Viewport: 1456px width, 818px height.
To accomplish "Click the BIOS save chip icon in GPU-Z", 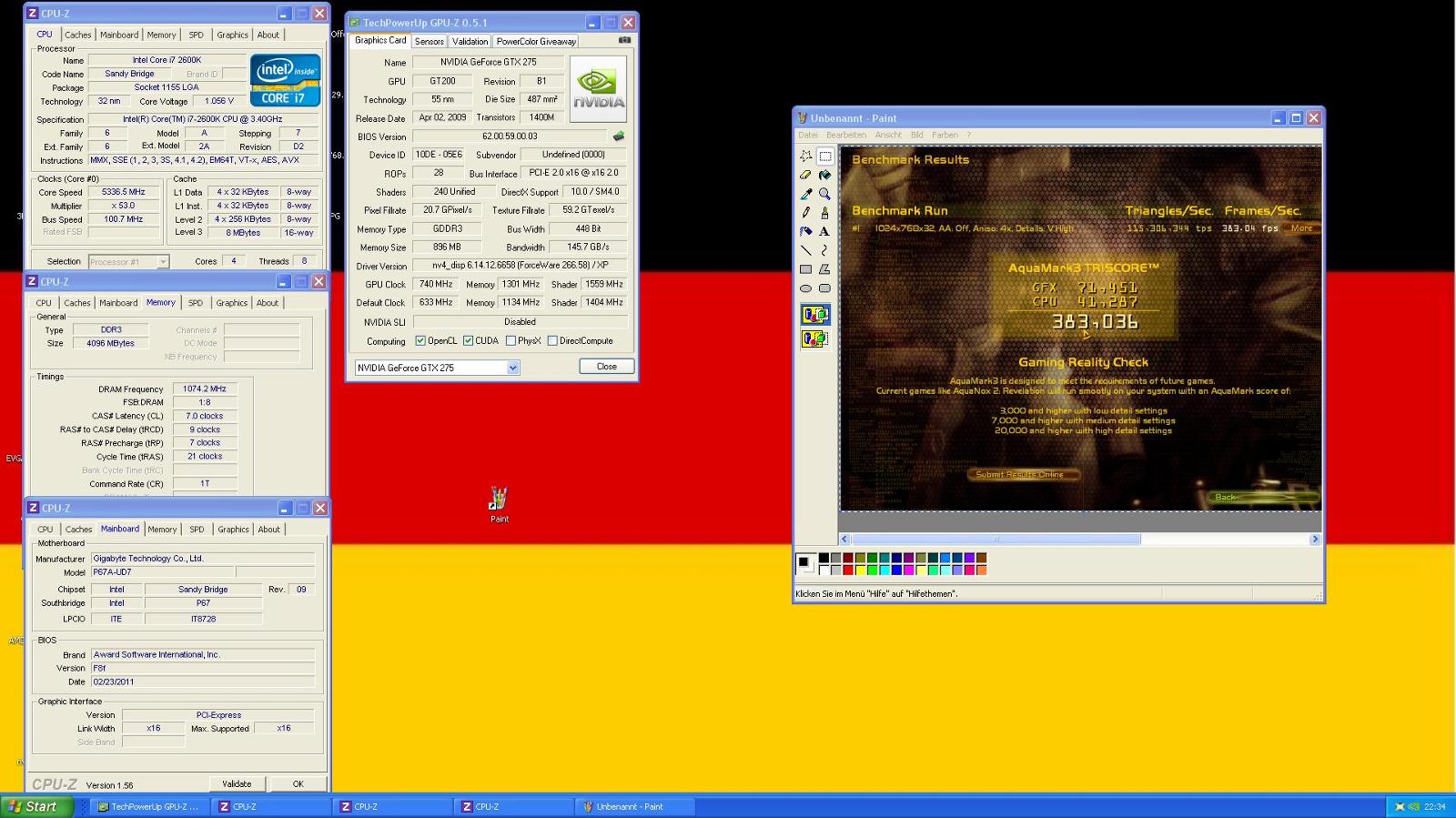I will [x=619, y=136].
